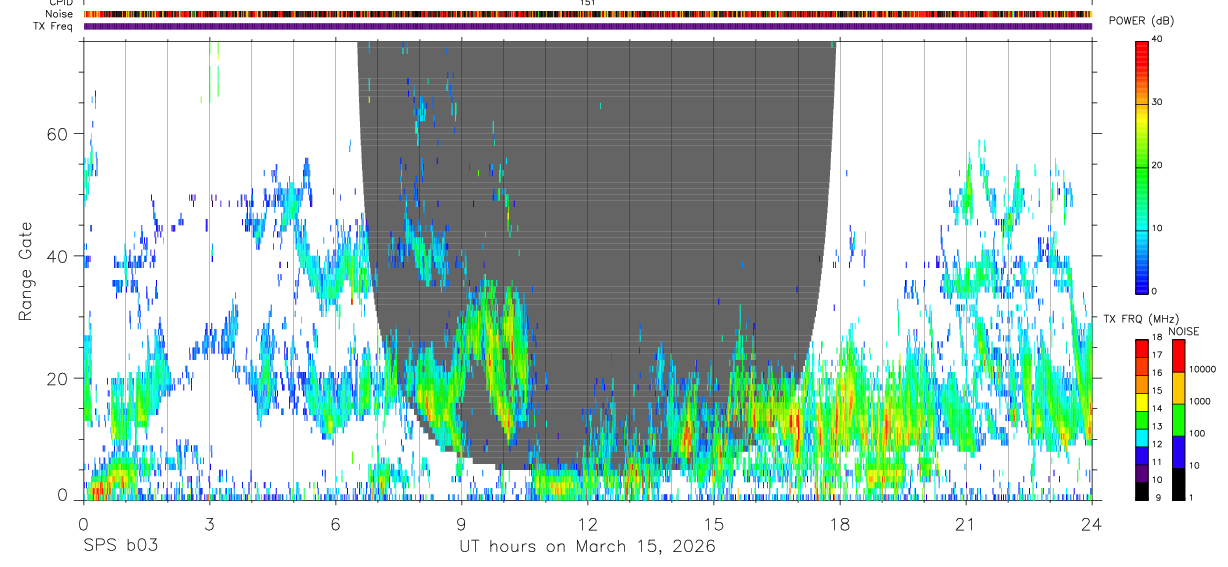Click the POWER (dB) color bar
Viewport: 1228px width, 567px height.
coord(1141,166)
